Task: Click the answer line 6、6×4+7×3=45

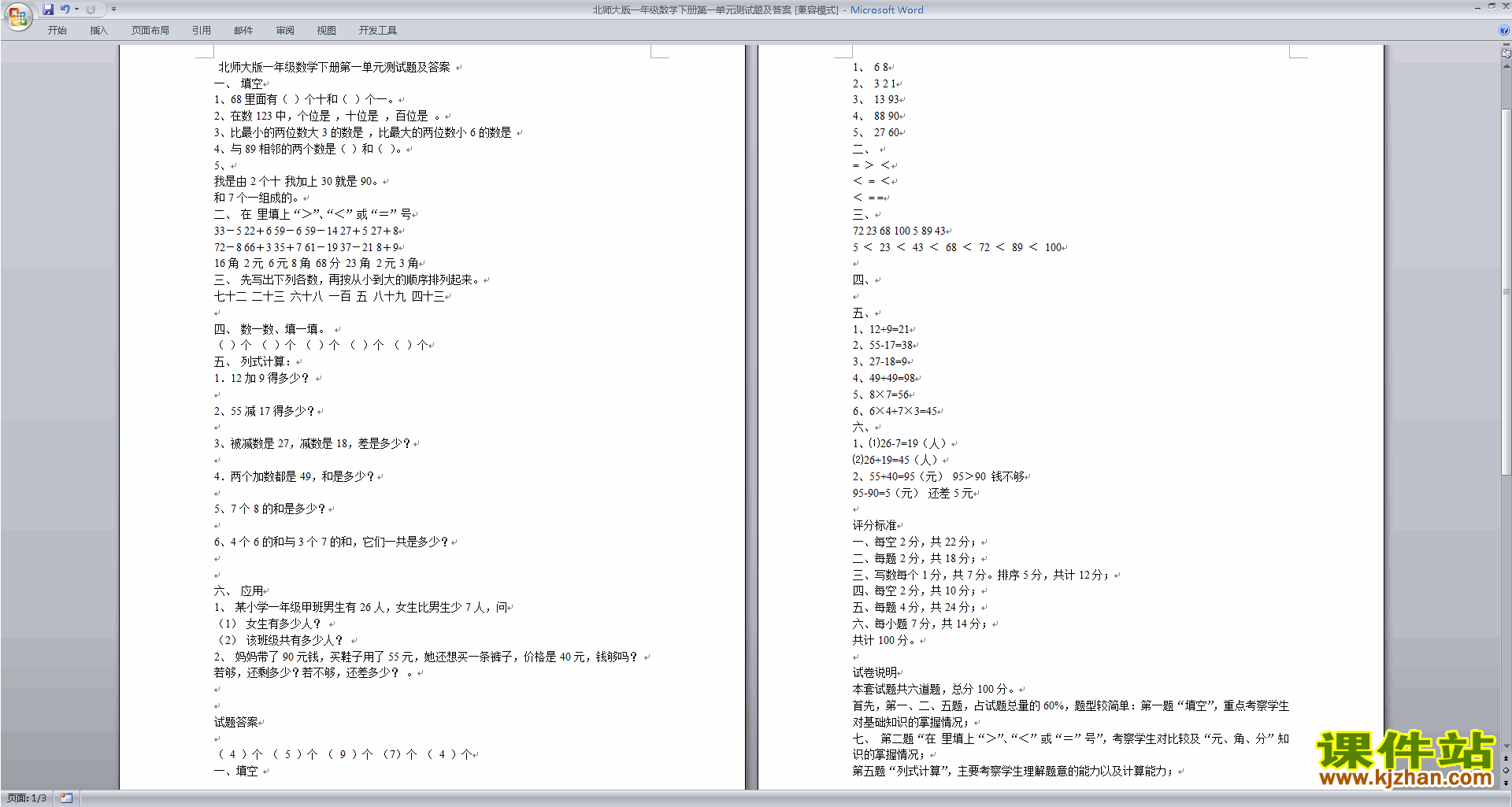Action: tap(895, 411)
